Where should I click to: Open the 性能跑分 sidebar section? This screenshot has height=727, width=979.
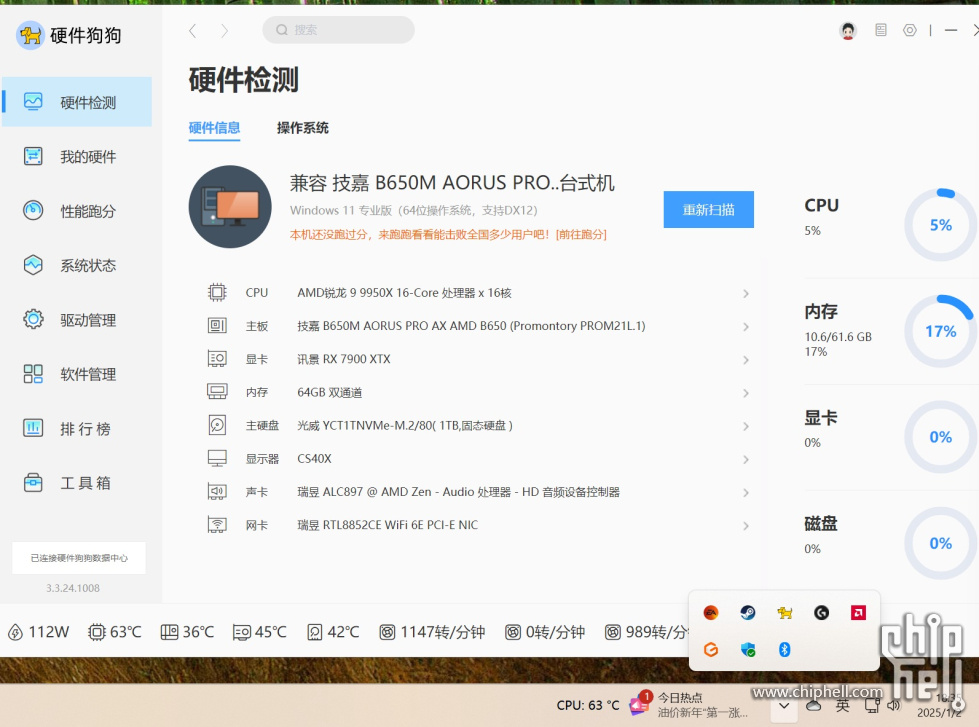(x=77, y=210)
